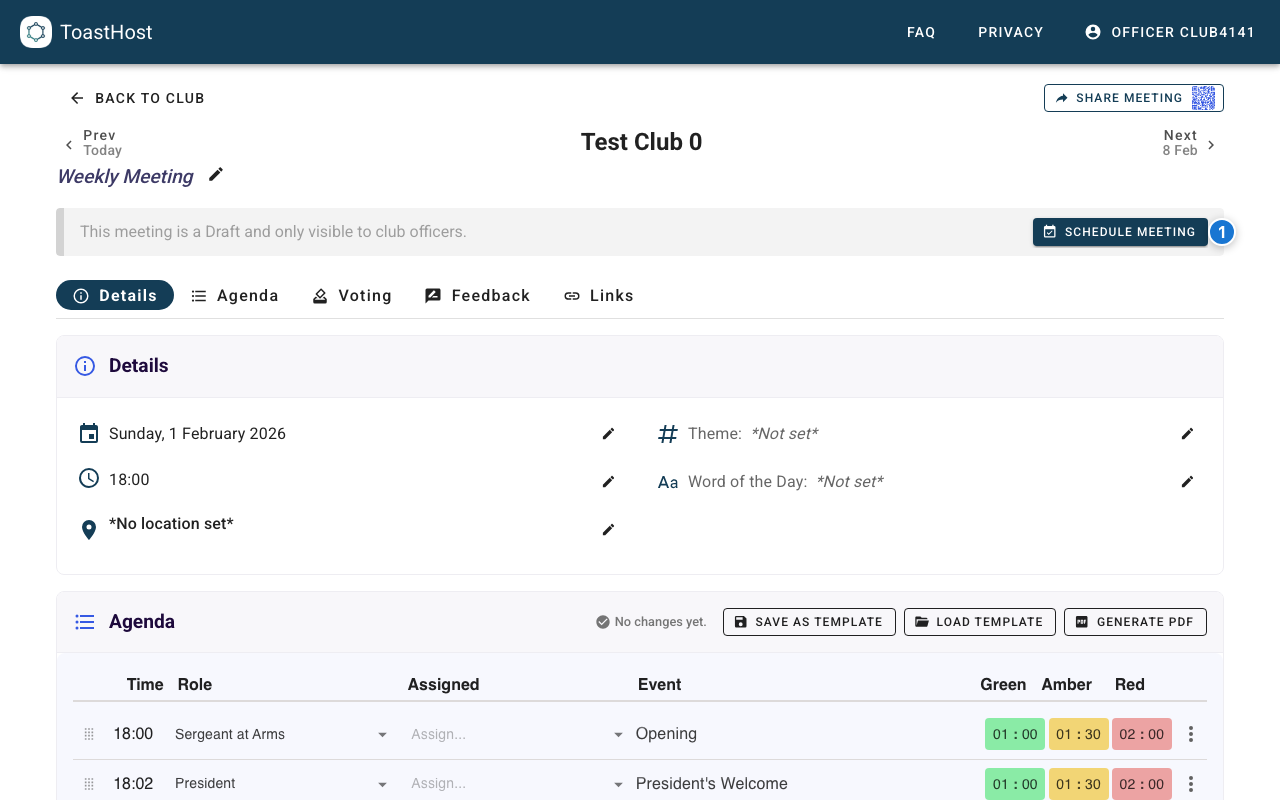Edit the Theme using its right-side pencil icon
1280x800 pixels.
1187,433
